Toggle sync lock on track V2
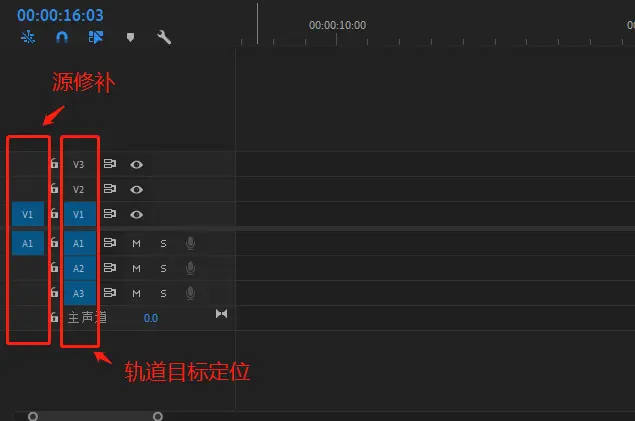 tap(110, 189)
